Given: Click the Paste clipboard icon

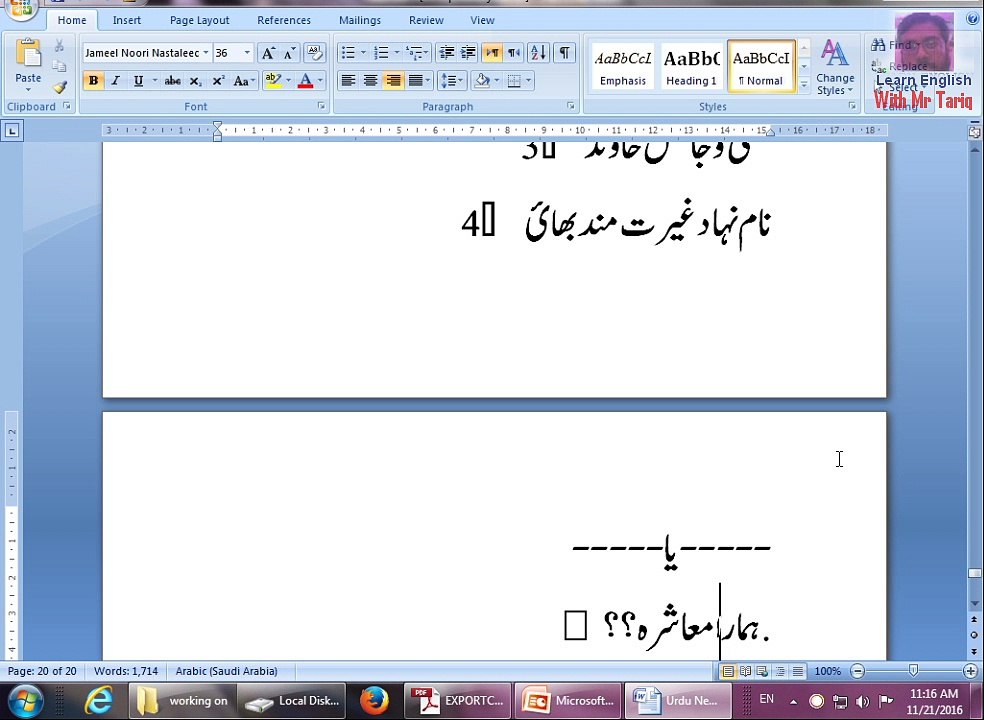Looking at the screenshot, I should 28,53.
